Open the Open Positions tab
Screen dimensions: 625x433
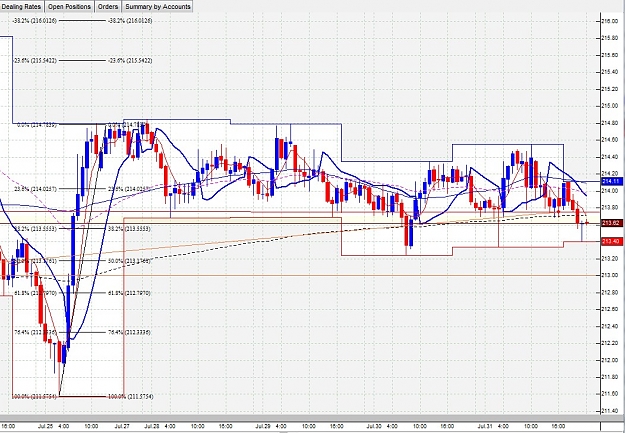(x=69, y=6)
